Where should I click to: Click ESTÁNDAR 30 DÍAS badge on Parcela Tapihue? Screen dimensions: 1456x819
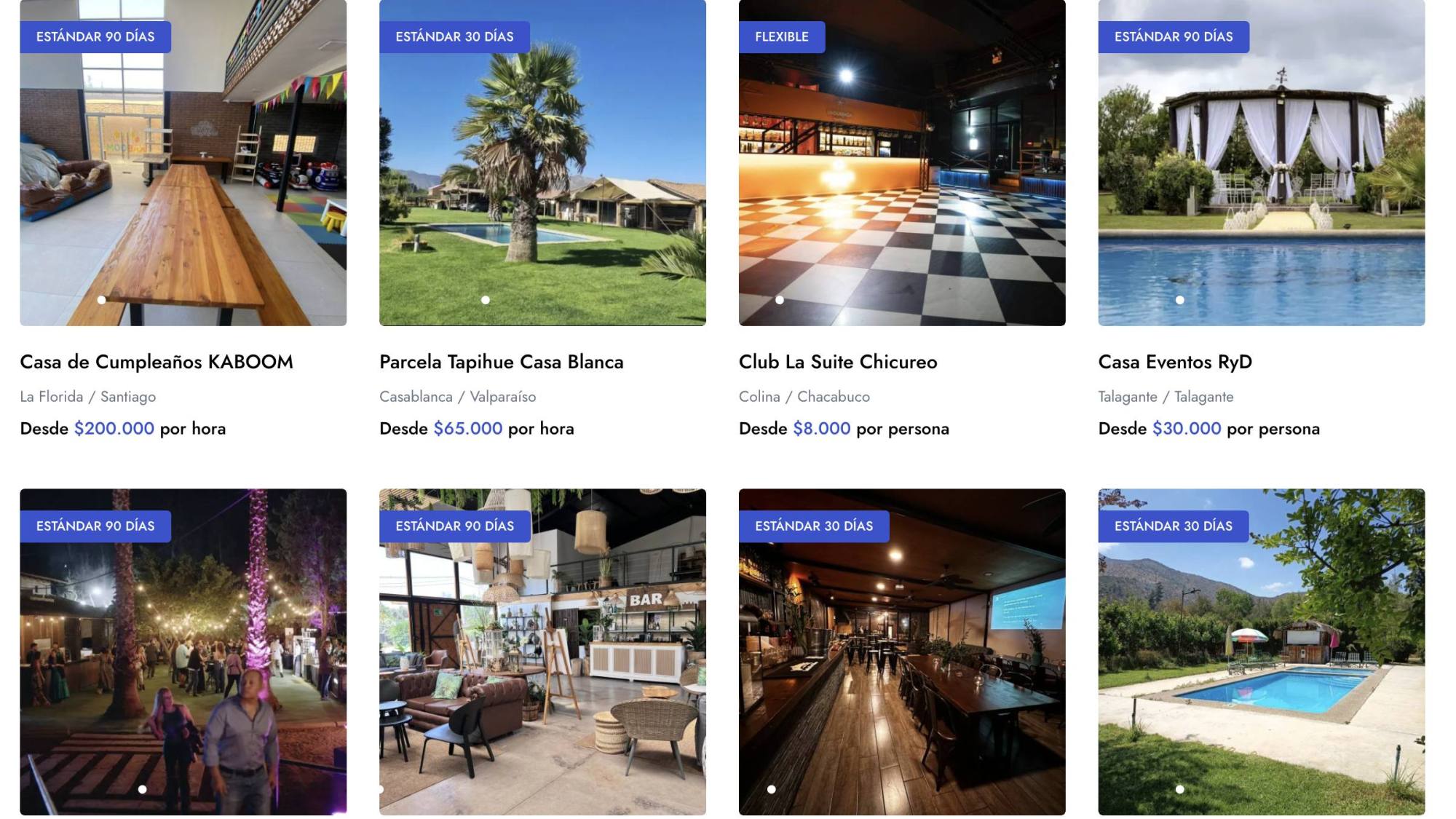click(454, 36)
